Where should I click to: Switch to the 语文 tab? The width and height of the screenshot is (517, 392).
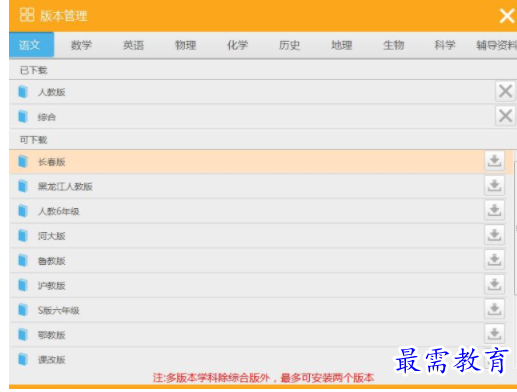coord(31,45)
